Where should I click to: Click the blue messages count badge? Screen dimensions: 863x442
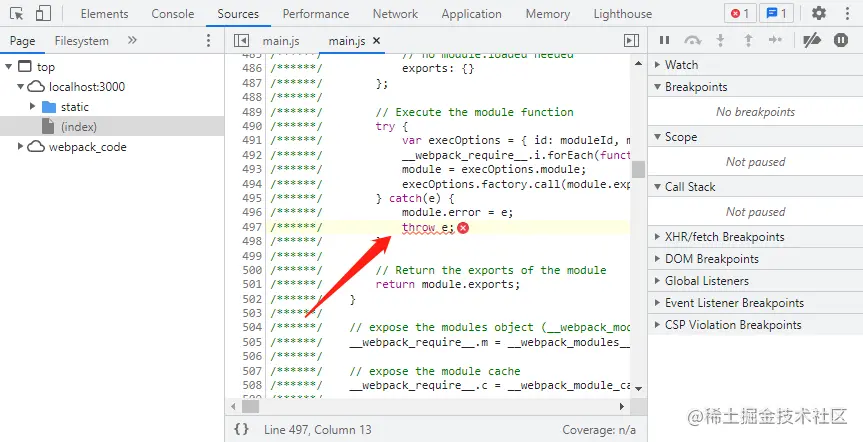click(776, 14)
